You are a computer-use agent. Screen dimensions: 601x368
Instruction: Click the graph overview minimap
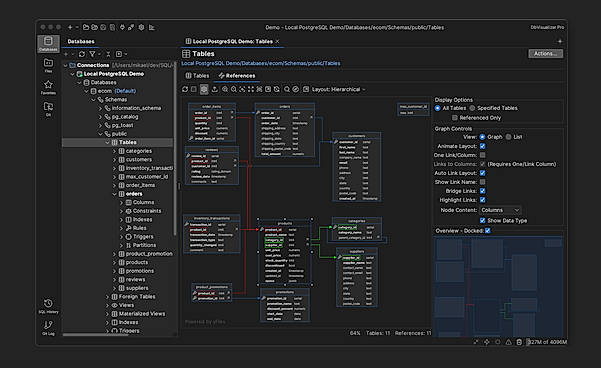click(x=498, y=287)
